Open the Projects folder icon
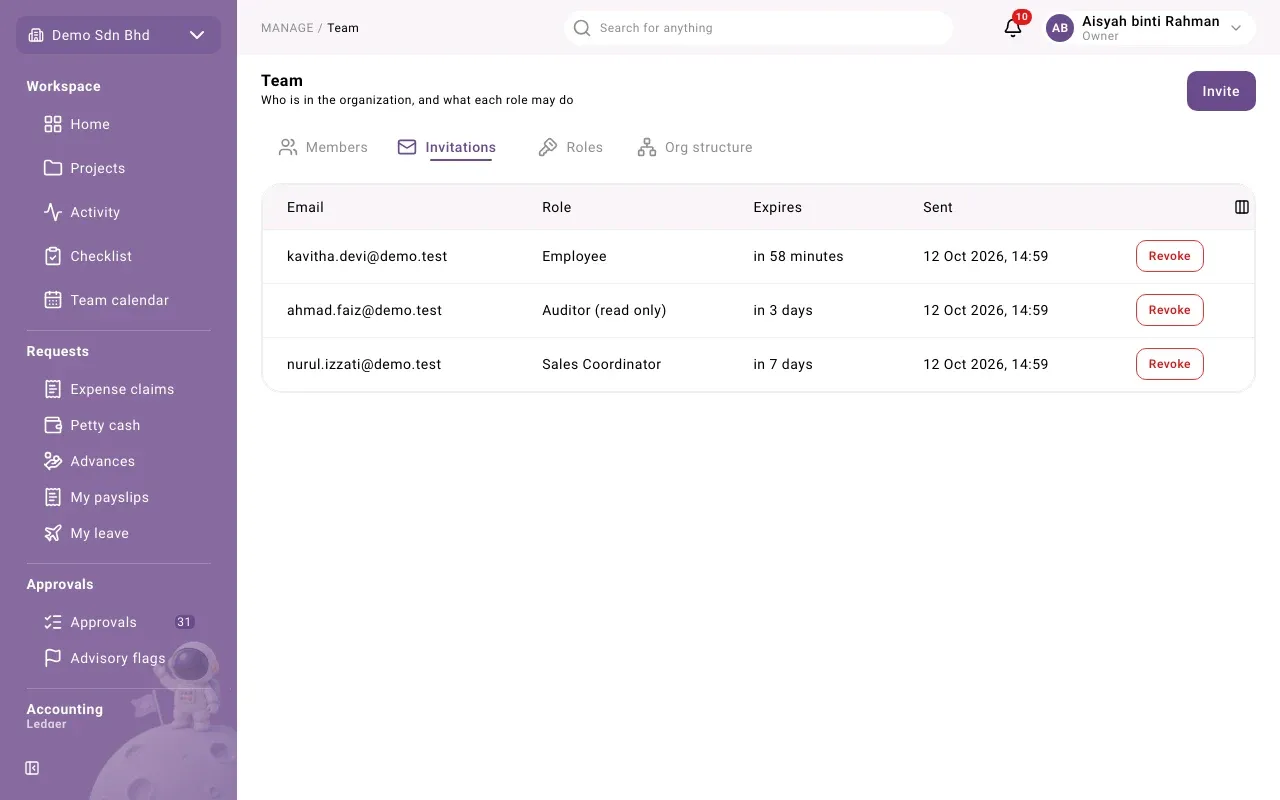The image size is (1280, 800). click(53, 168)
